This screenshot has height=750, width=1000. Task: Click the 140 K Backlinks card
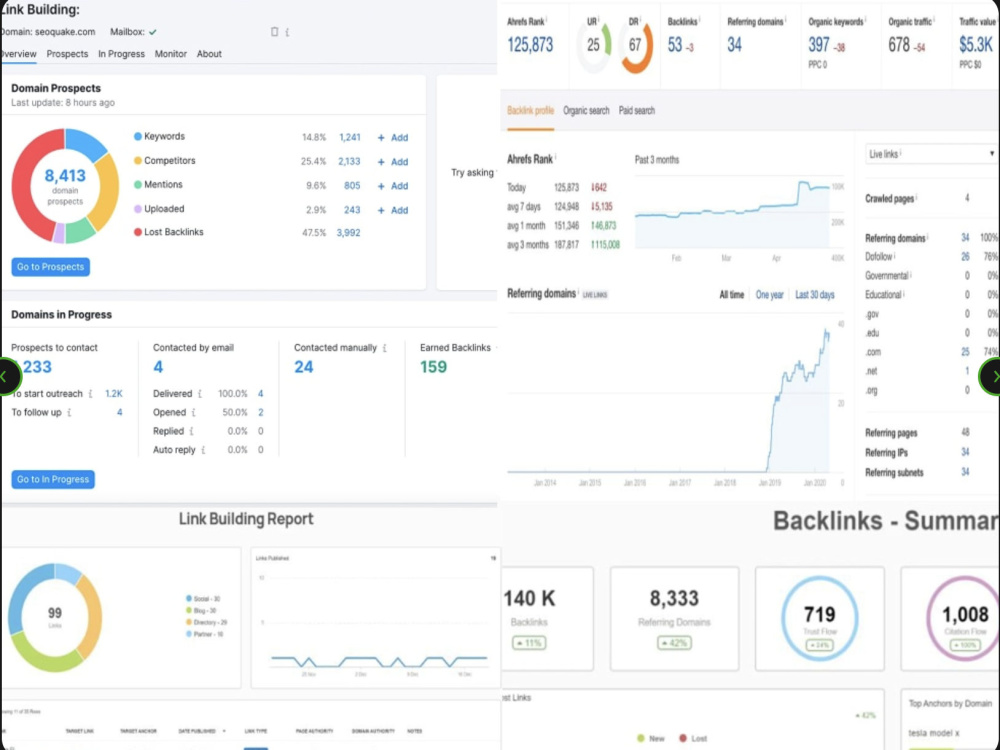[x=548, y=618]
